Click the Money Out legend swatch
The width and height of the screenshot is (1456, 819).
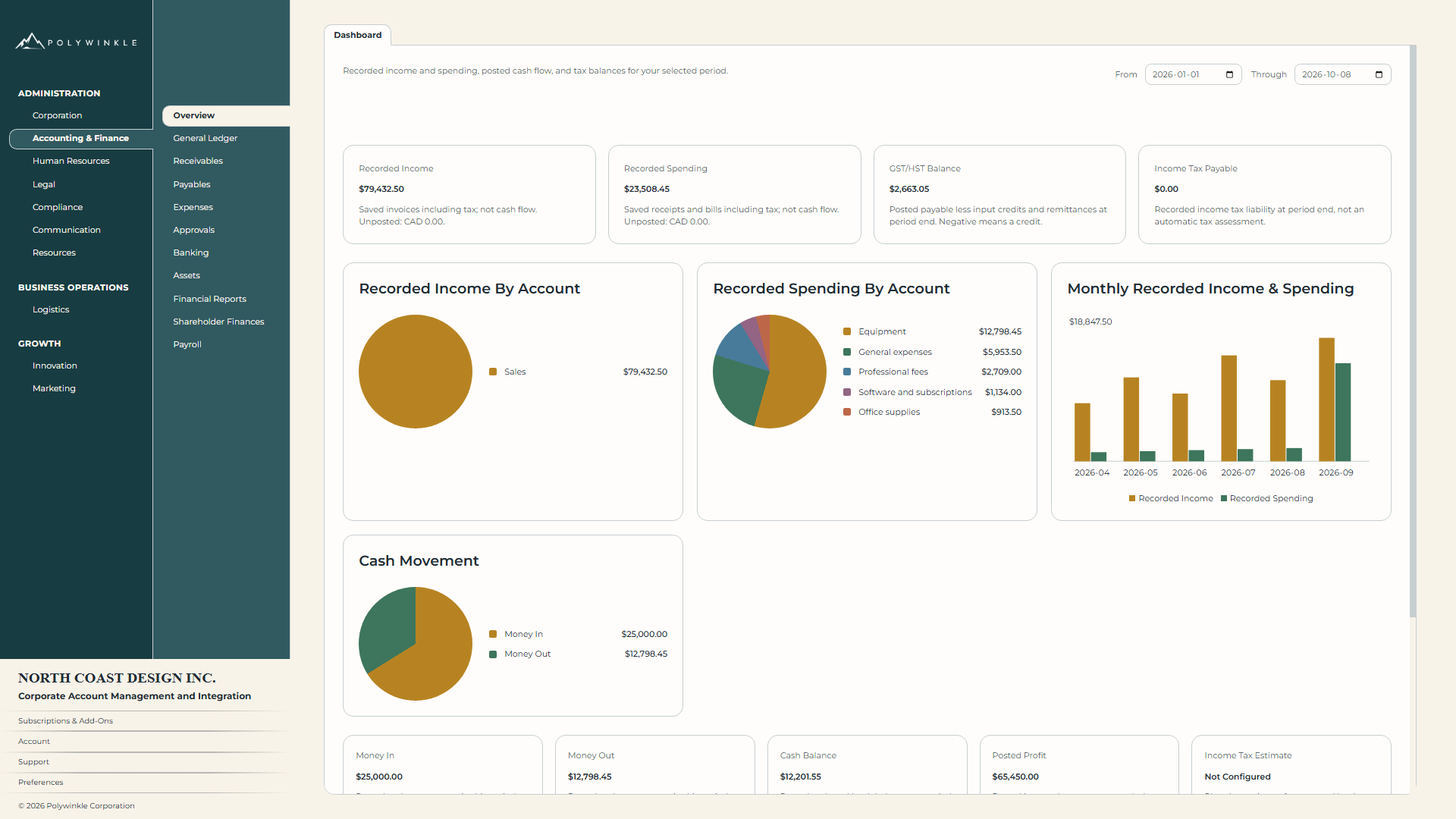pos(493,654)
